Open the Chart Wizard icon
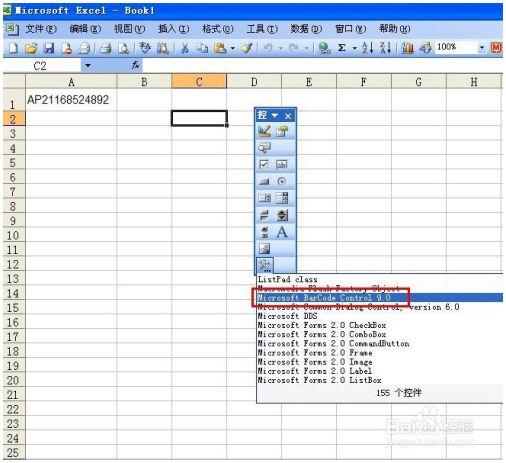This screenshot has height=463, width=506. pyautogui.click(x=407, y=48)
